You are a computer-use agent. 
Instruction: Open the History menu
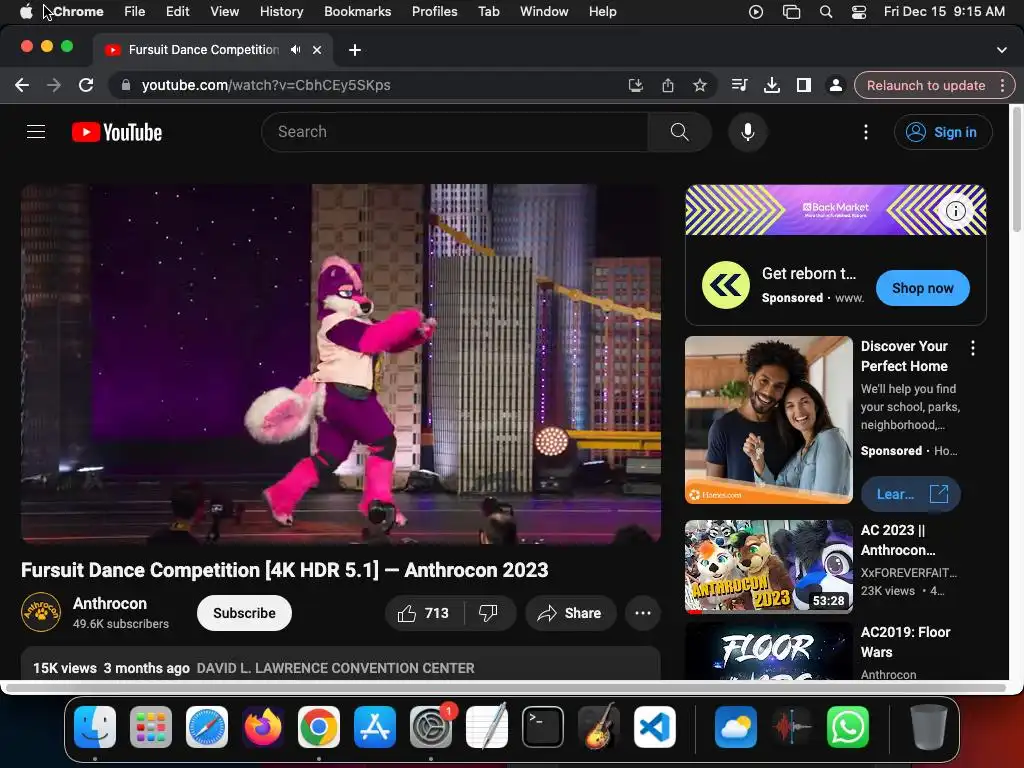click(x=281, y=12)
